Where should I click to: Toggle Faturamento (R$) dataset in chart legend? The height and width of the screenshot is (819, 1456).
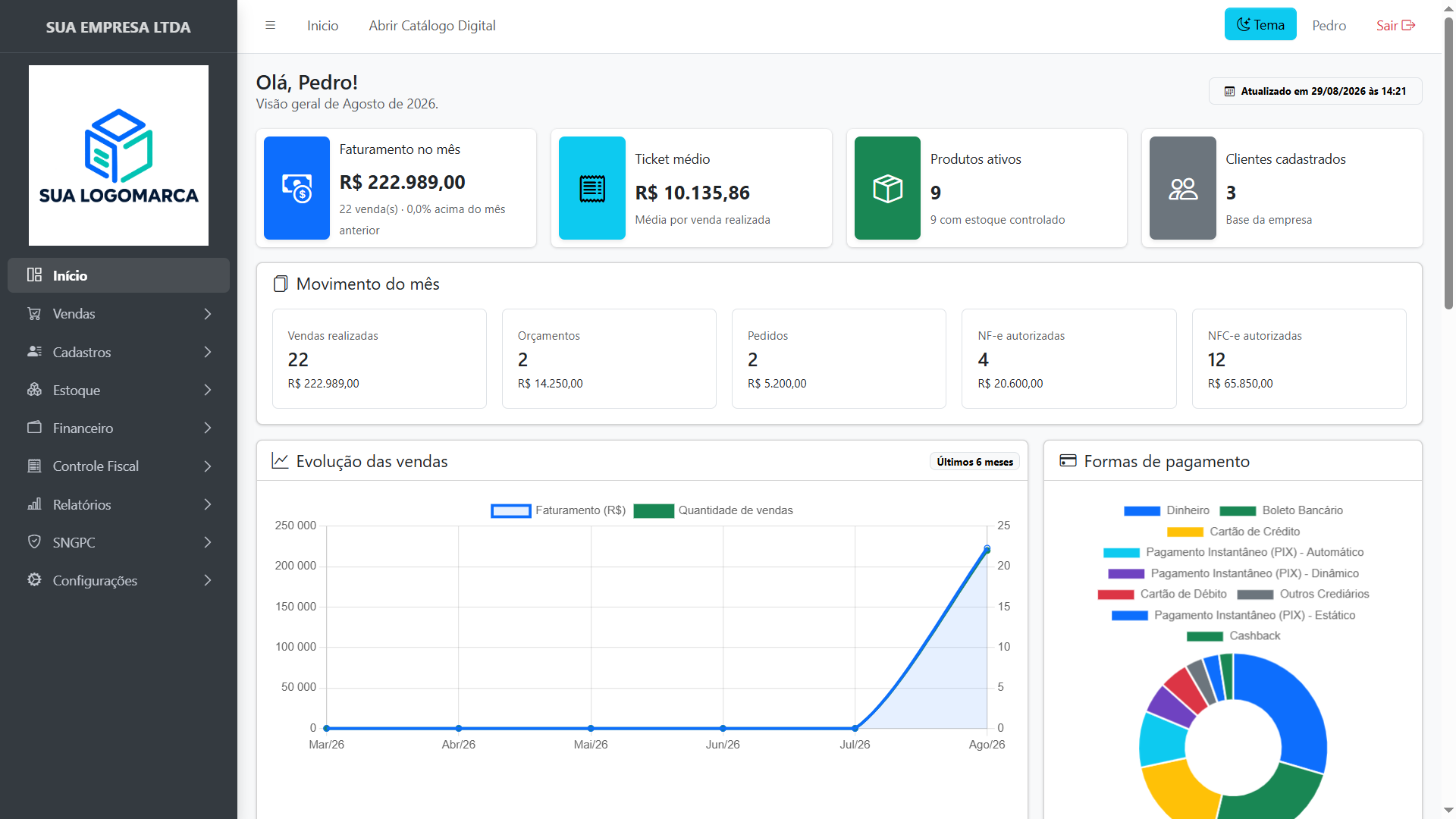point(558,510)
